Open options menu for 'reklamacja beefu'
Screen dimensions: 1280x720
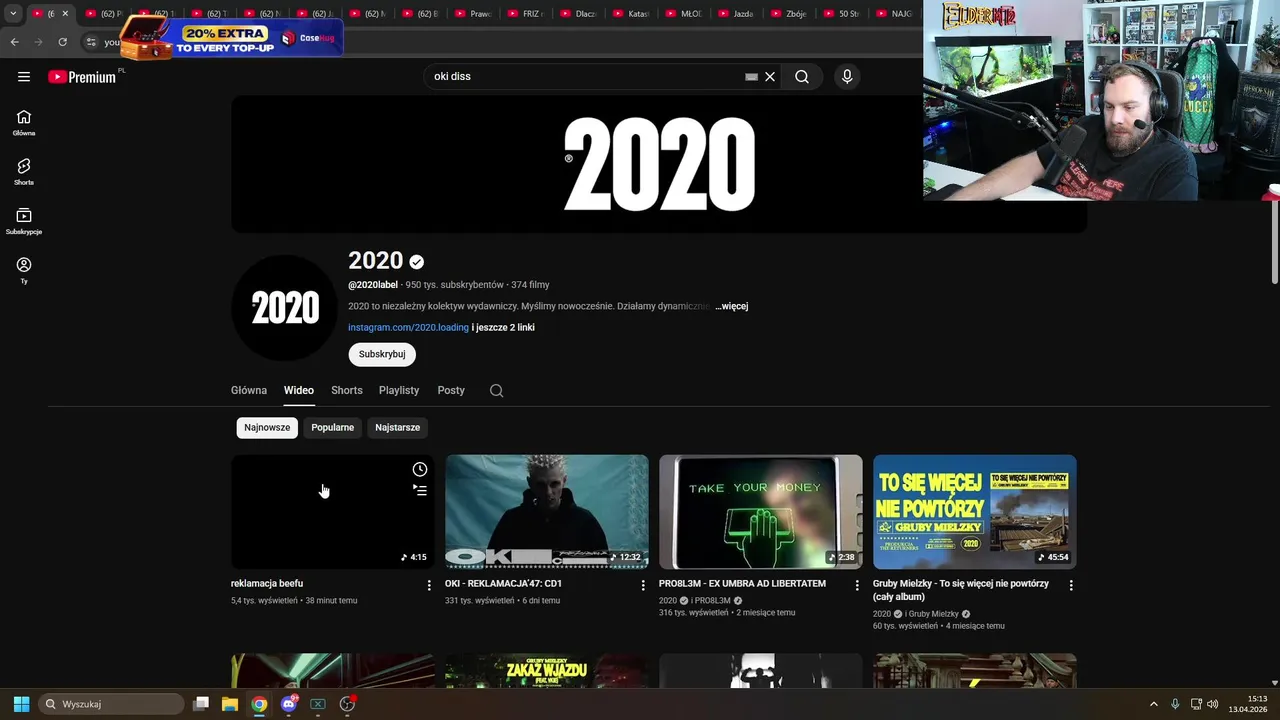tap(429, 585)
